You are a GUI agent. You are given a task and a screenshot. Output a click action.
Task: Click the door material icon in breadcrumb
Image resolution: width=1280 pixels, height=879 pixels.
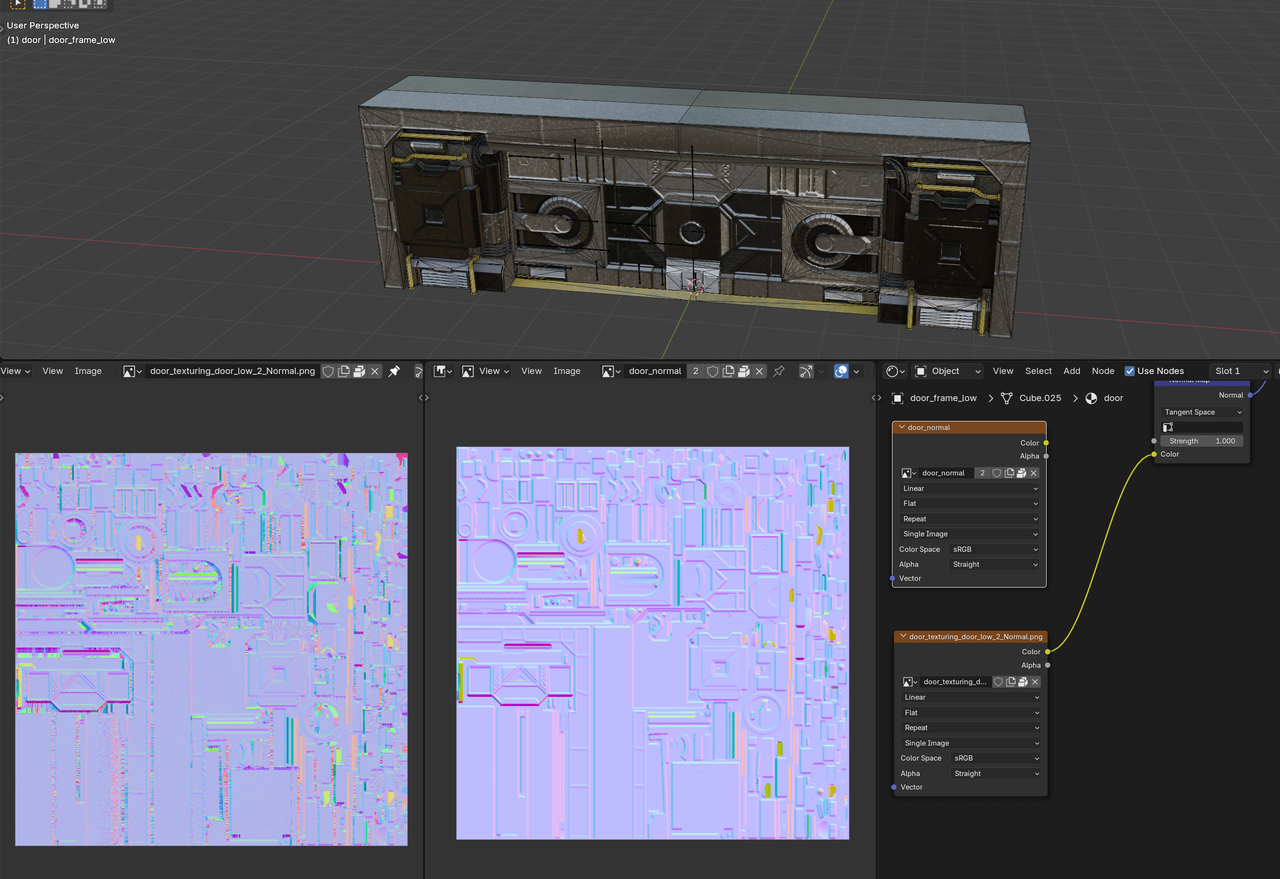pos(1091,398)
